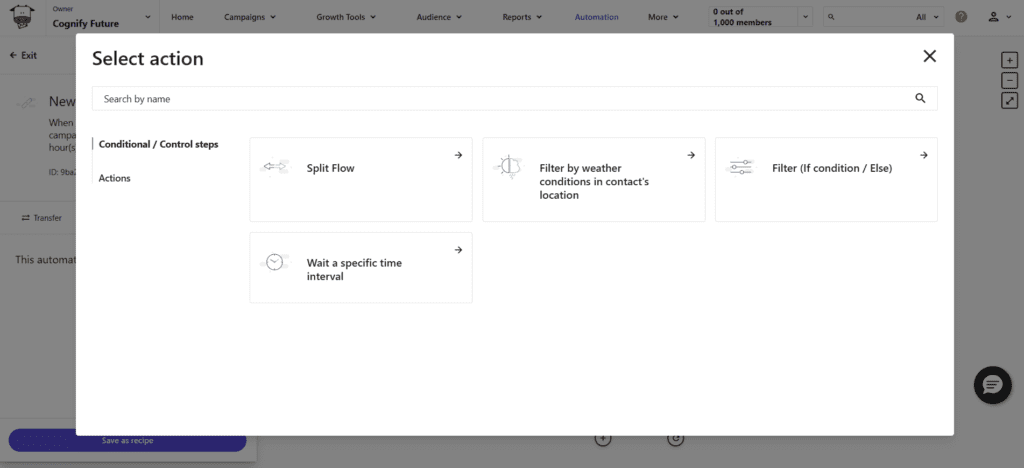This screenshot has height=468, width=1024.
Task: Click the search magnifier in Select action
Action: (x=920, y=99)
